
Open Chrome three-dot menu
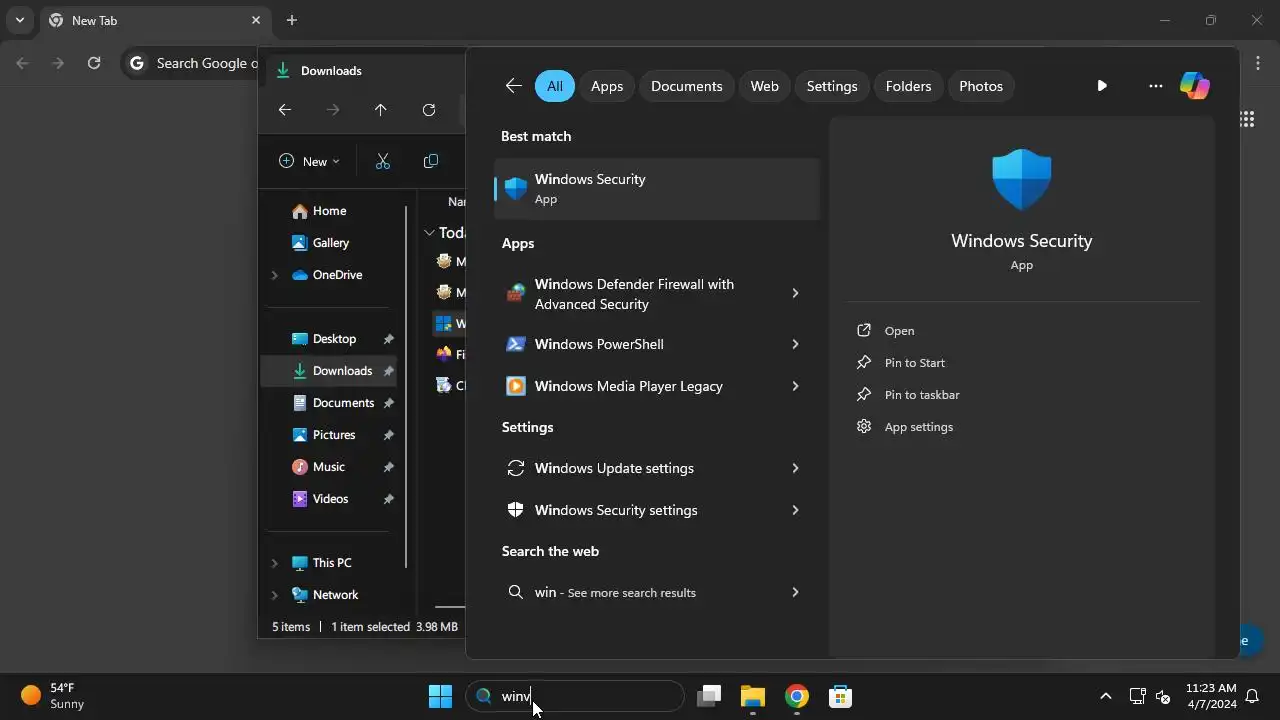coord(1258,63)
